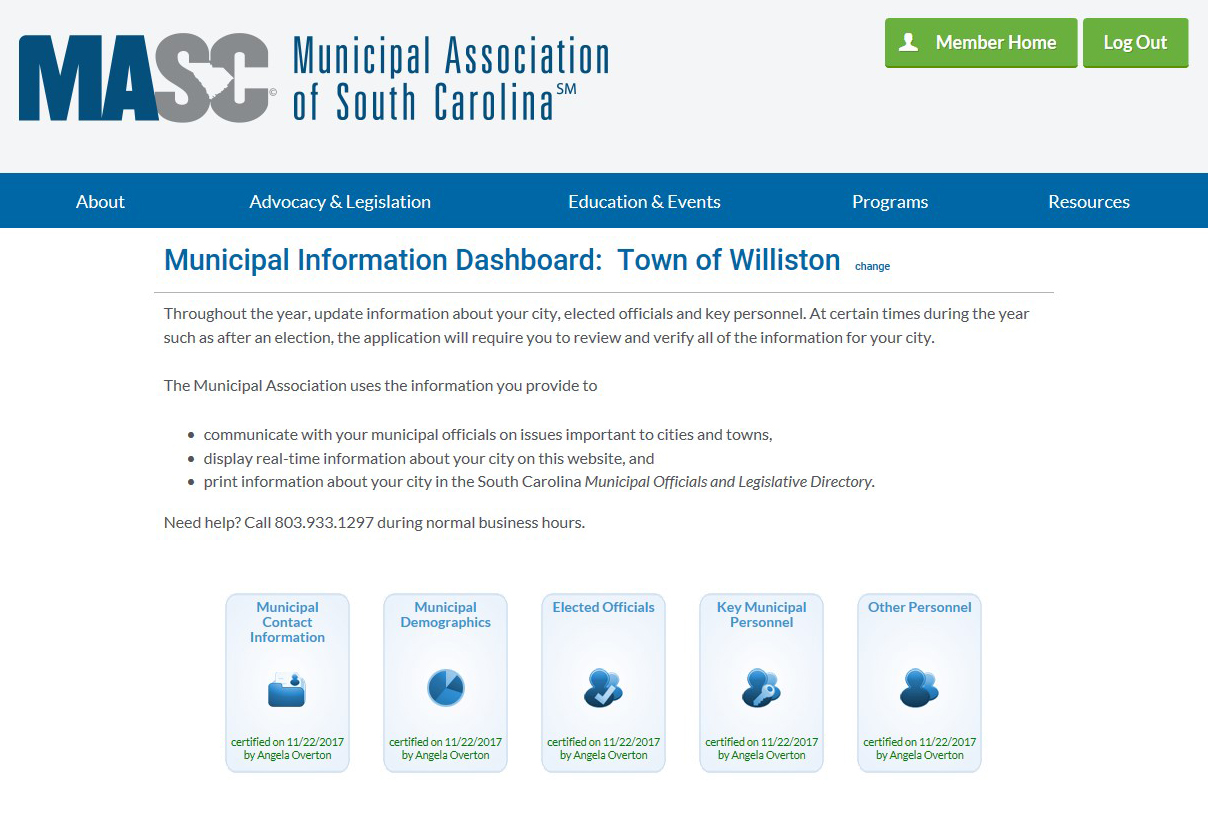Open the briefcase icon for contact information

pos(287,688)
